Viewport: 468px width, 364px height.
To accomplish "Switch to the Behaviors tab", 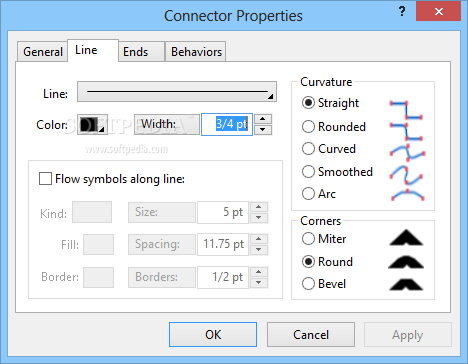I will click(x=196, y=52).
